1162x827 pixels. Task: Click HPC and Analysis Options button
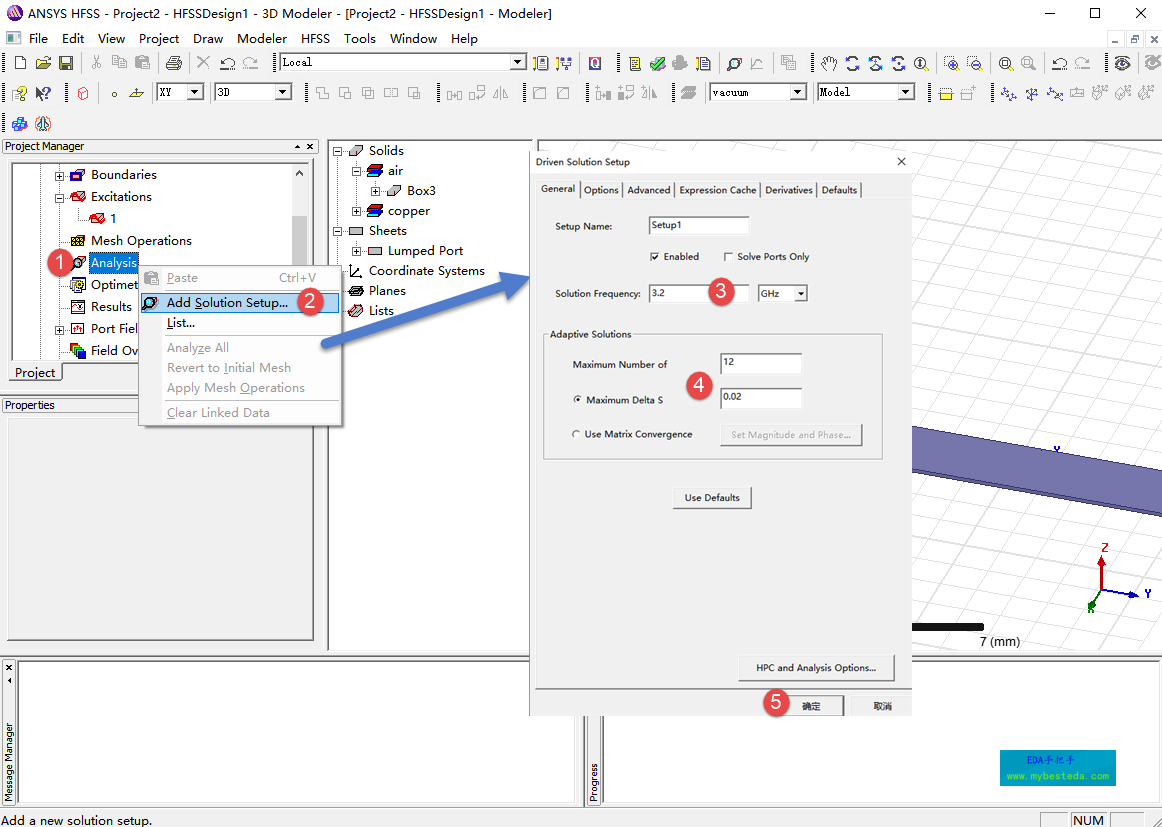(x=816, y=668)
